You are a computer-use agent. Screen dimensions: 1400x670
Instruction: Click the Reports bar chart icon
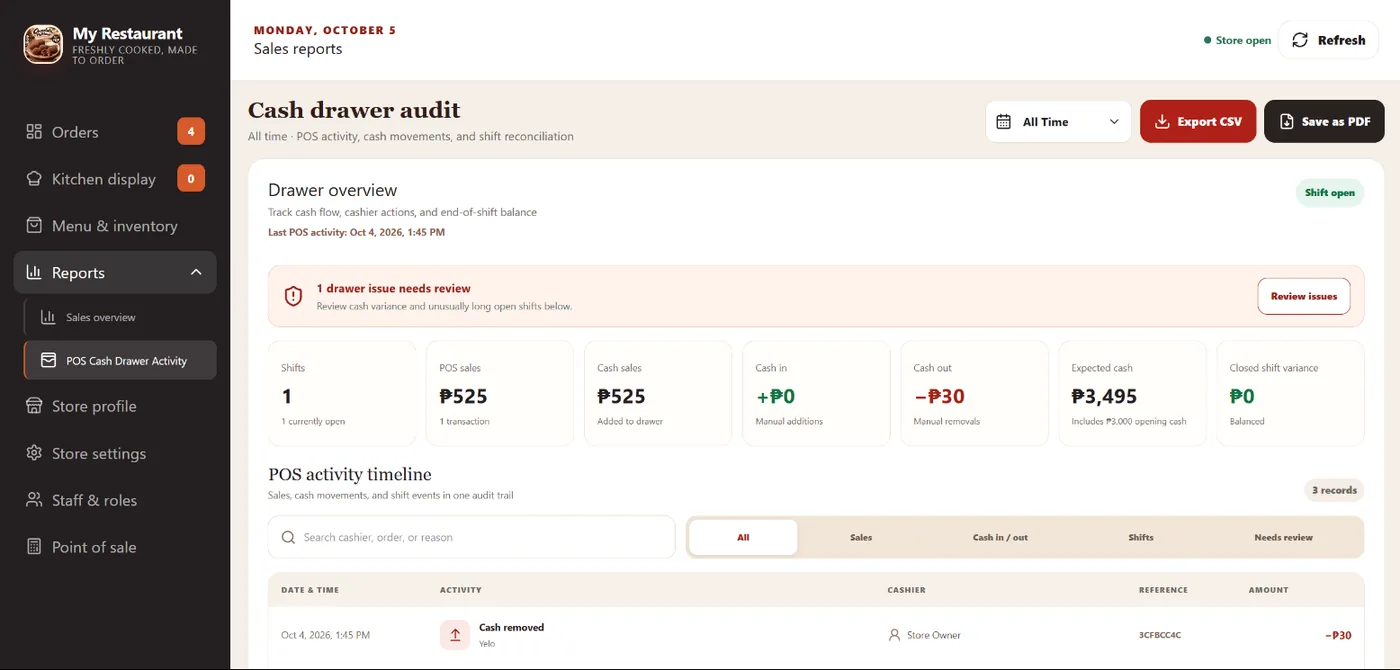[x=34, y=272]
